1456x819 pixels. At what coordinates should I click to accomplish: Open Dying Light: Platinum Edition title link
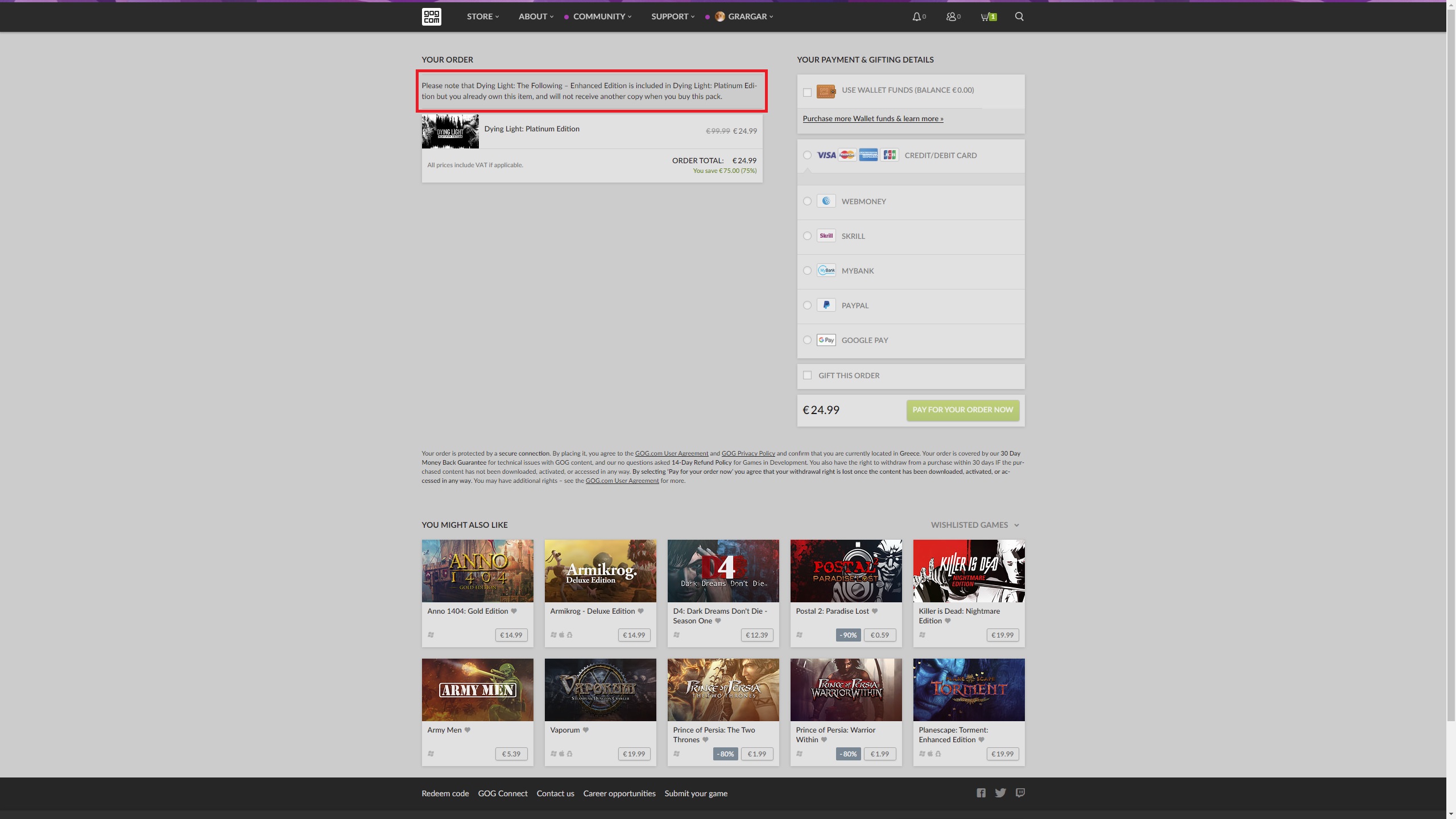[532, 129]
